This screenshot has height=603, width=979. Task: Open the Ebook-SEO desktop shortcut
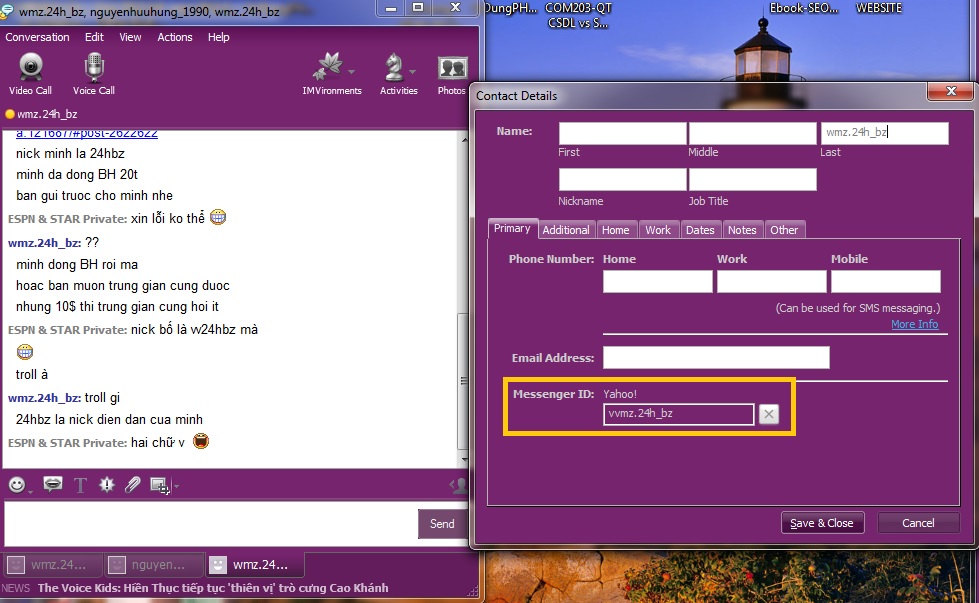tap(804, 9)
